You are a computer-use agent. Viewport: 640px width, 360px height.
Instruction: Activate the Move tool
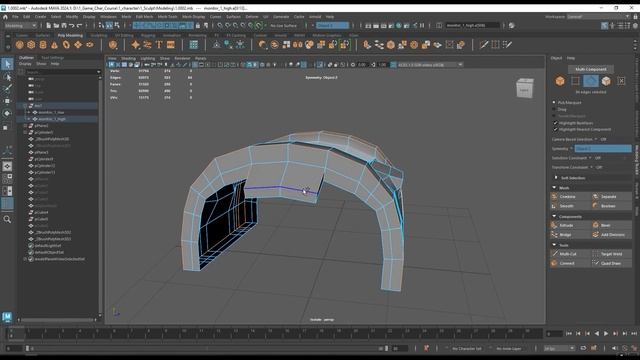pyautogui.click(x=7, y=101)
